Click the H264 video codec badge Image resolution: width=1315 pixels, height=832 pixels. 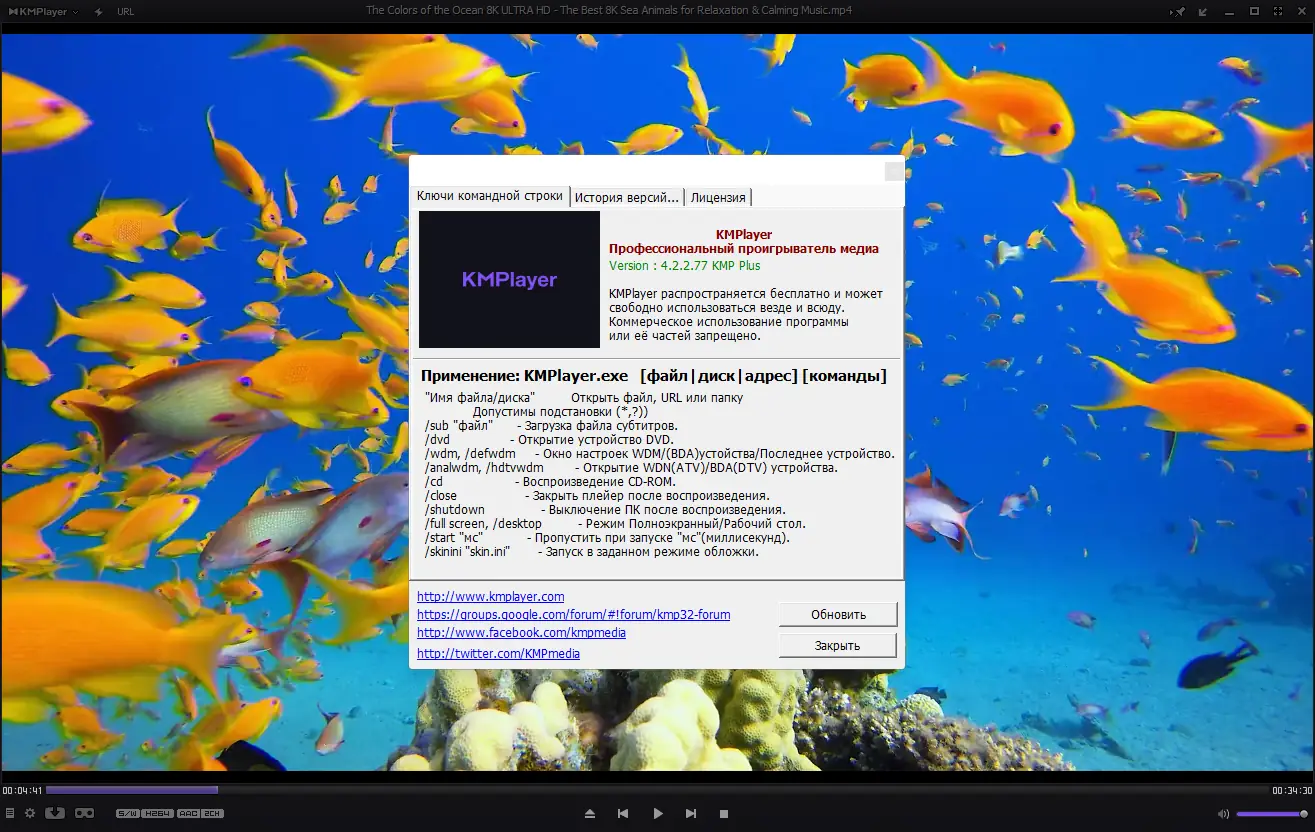[157, 814]
